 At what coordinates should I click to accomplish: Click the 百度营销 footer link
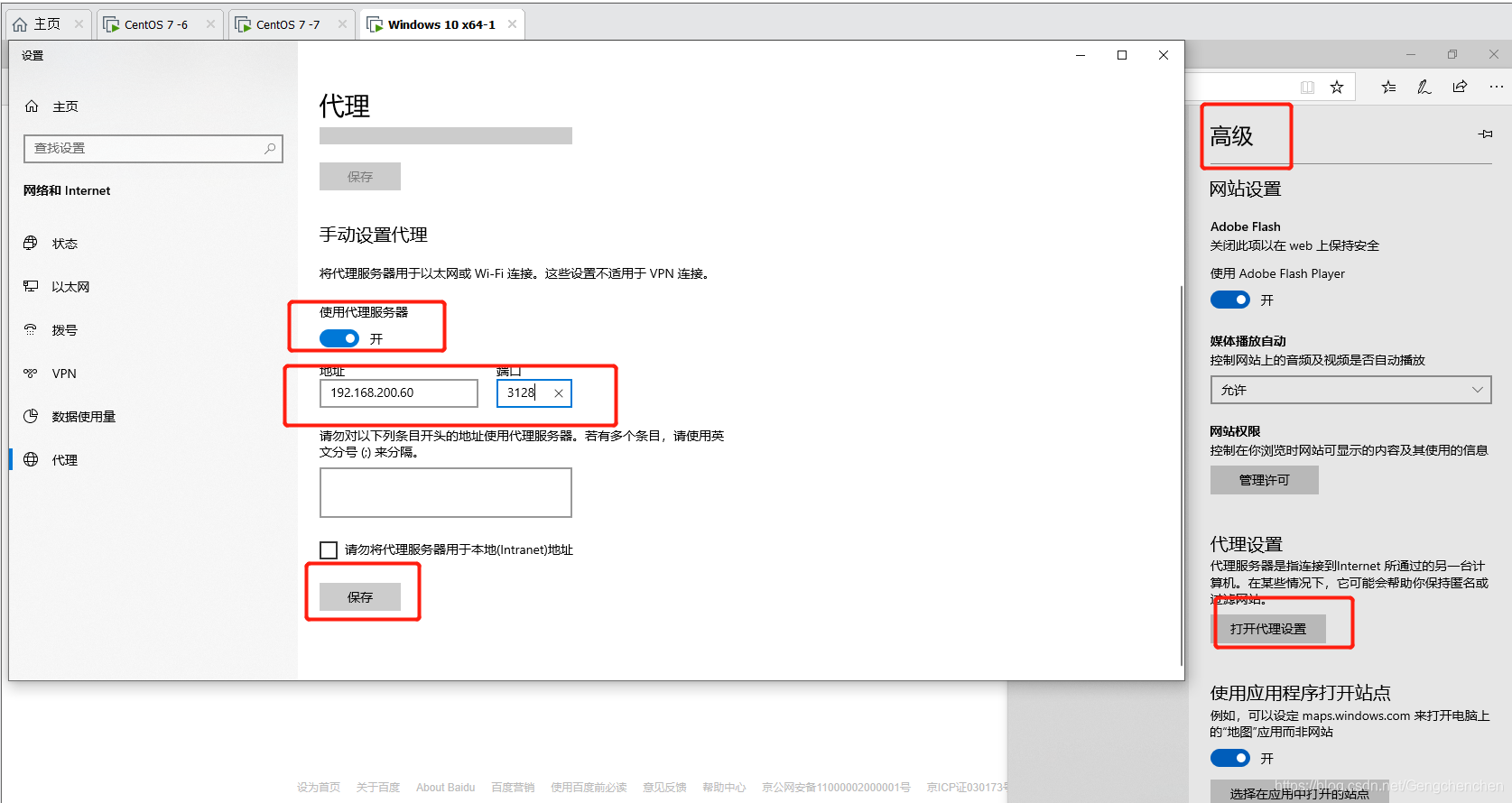[x=513, y=788]
